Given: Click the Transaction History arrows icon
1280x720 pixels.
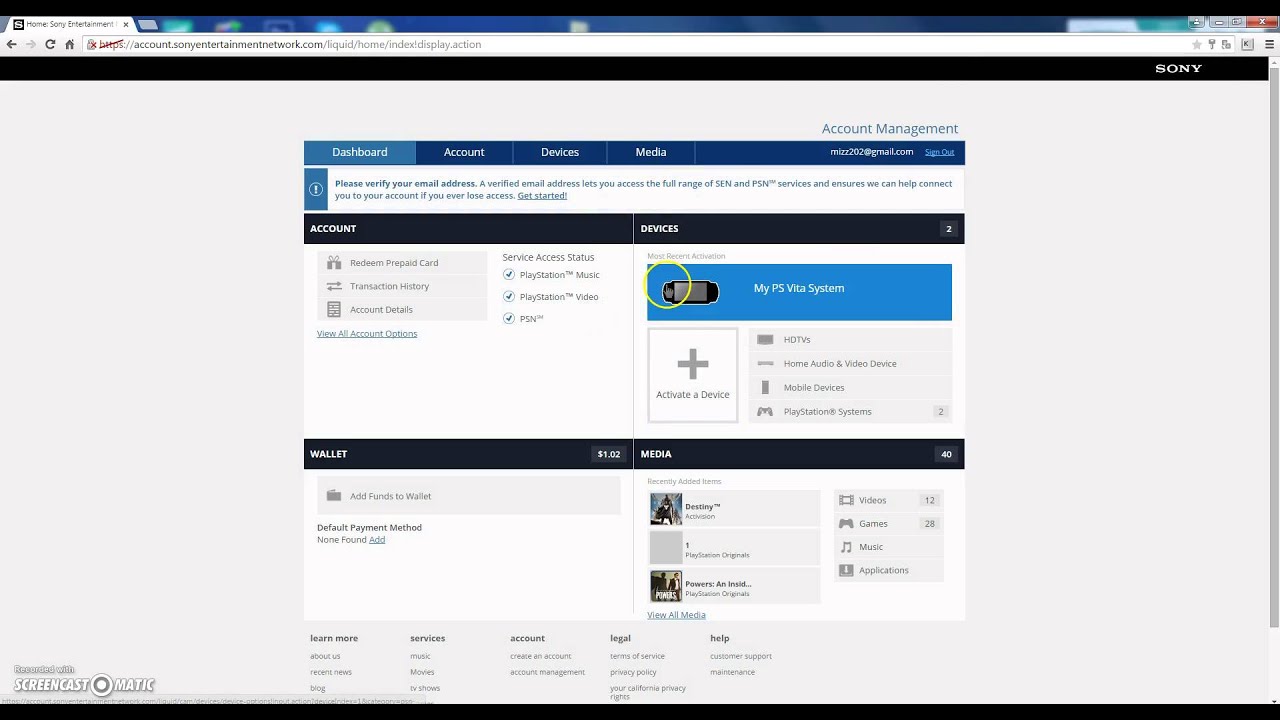Looking at the screenshot, I should click(334, 286).
